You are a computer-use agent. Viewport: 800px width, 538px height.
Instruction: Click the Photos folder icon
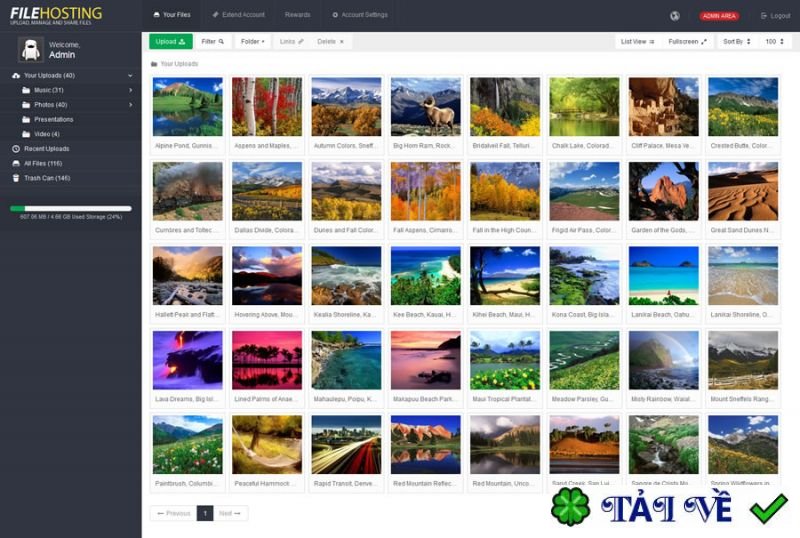pos(26,105)
